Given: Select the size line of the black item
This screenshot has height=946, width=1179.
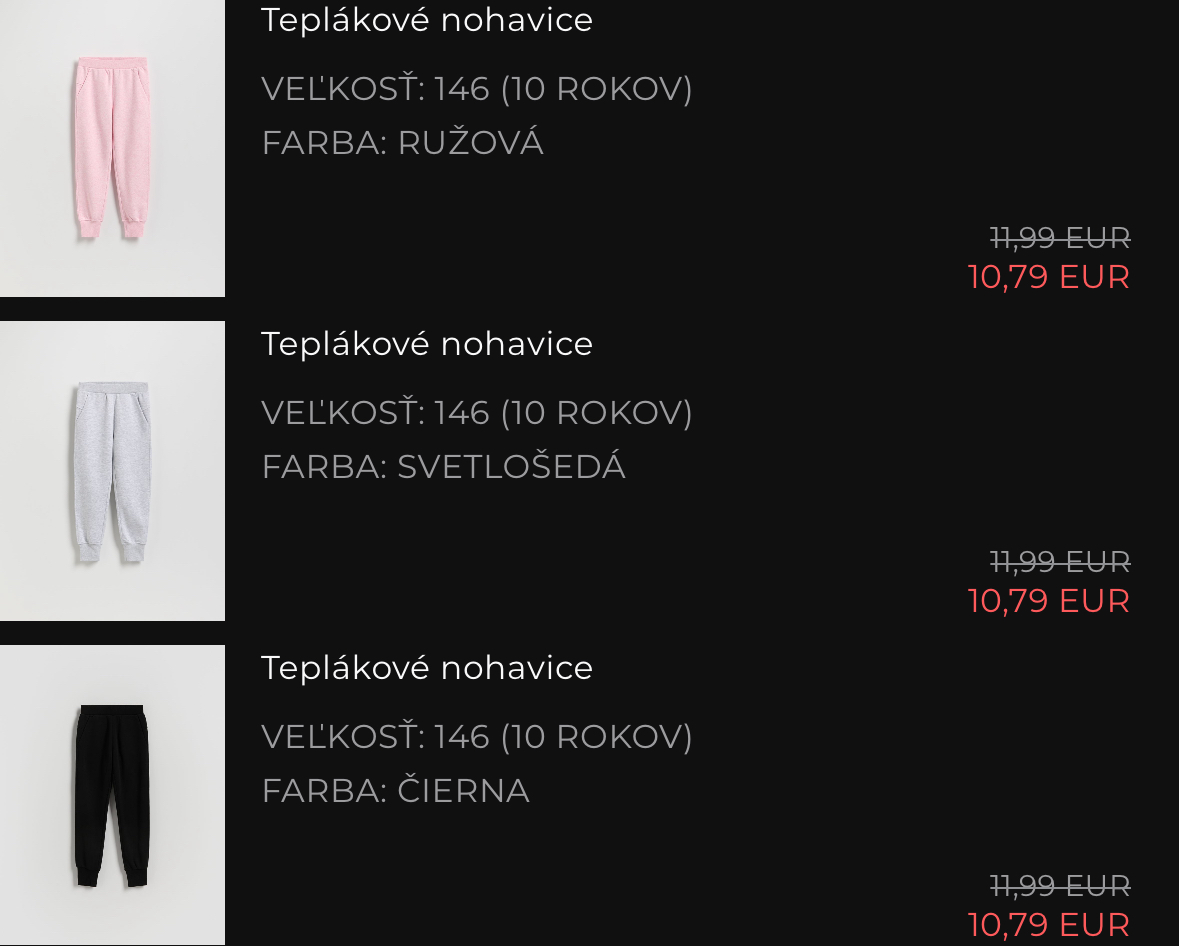Looking at the screenshot, I should coord(477,737).
